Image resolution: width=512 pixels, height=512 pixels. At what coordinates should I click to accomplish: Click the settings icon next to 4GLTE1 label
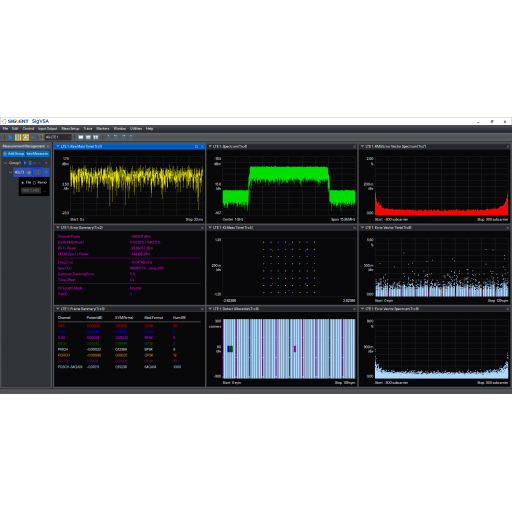[29, 172]
